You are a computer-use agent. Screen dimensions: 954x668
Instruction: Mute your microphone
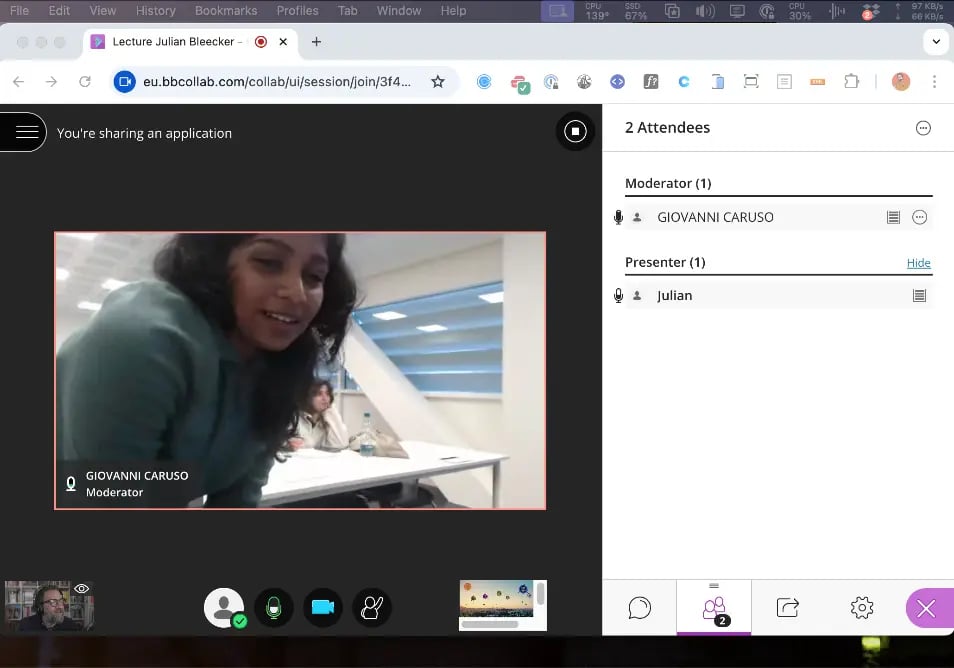point(273,607)
